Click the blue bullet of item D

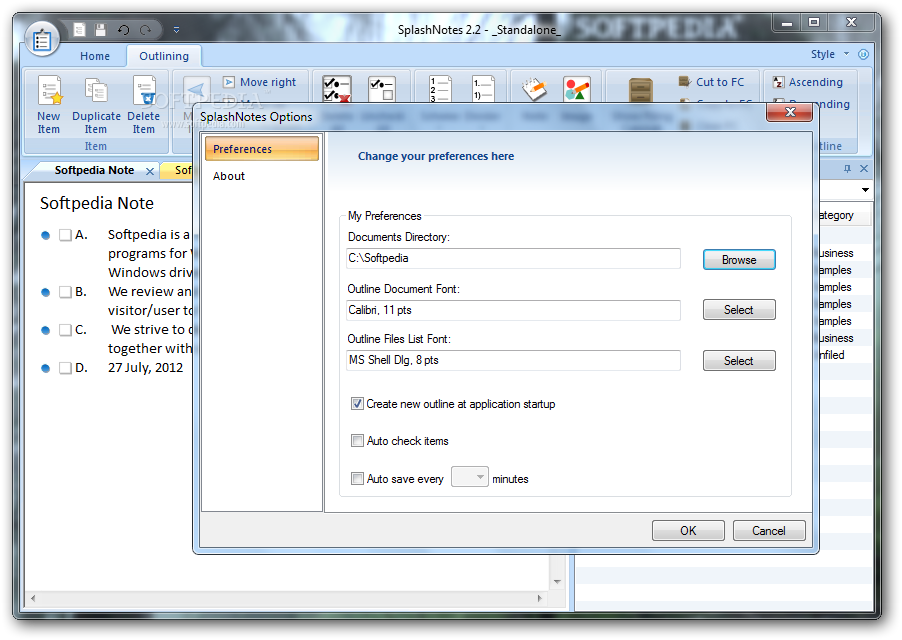click(x=45, y=368)
